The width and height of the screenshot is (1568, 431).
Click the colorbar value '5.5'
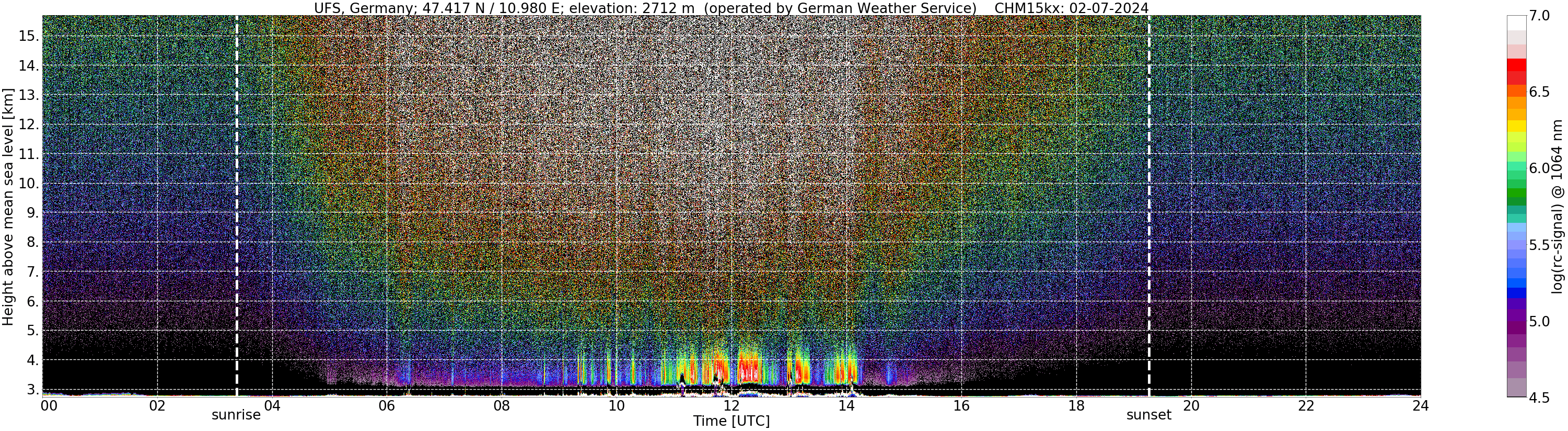(1539, 245)
